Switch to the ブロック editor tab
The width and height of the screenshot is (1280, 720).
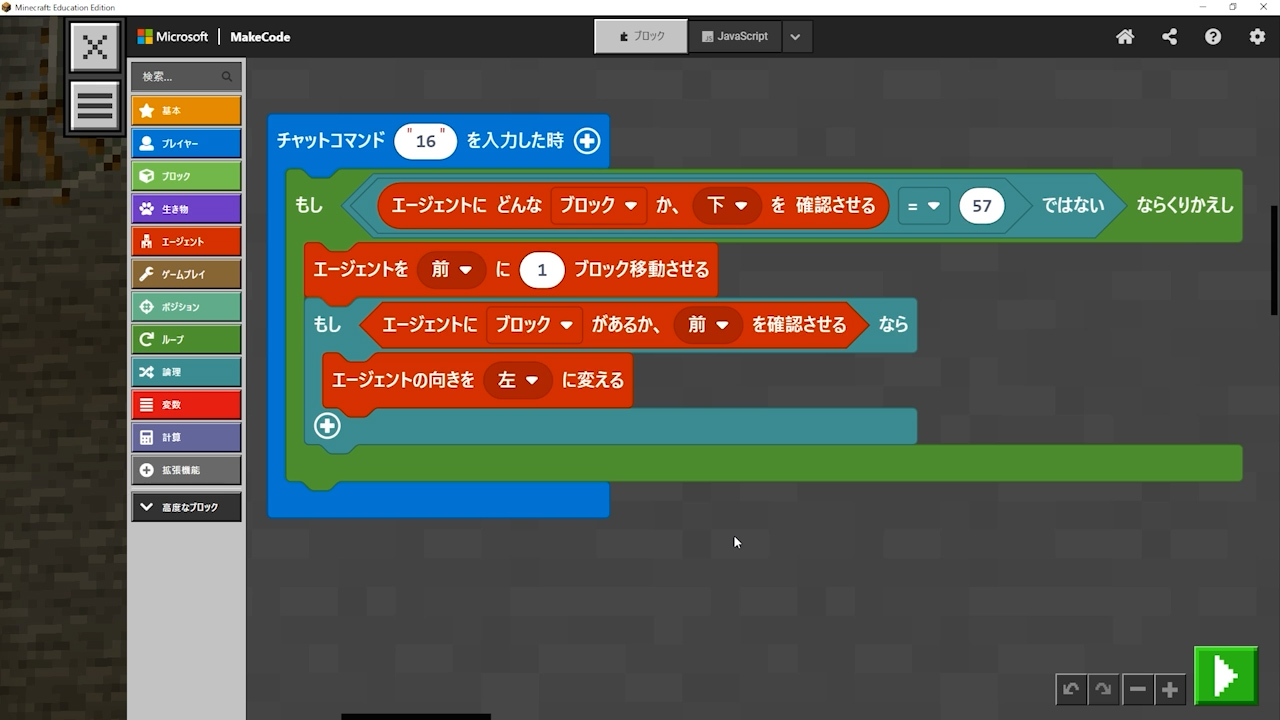pos(641,36)
